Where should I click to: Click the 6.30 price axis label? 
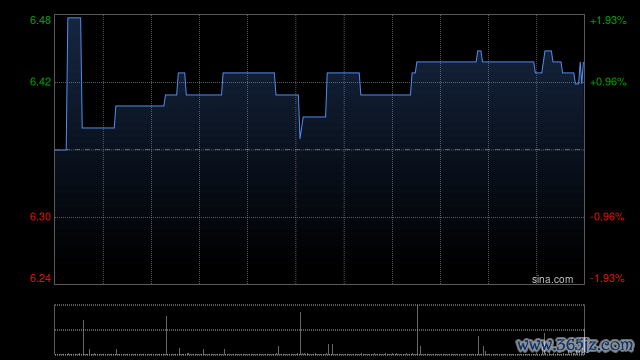40,217
